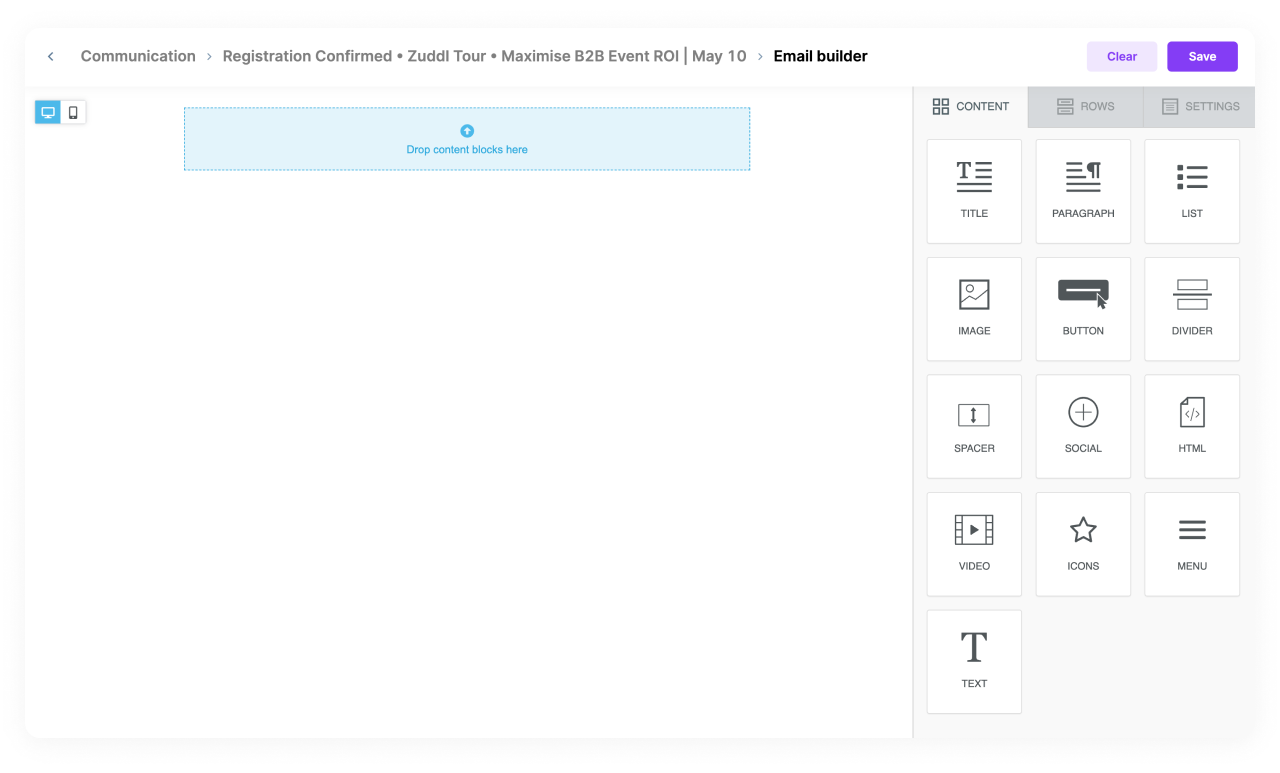Select the Icons content block
The width and height of the screenshot is (1280, 773).
[x=1083, y=544]
